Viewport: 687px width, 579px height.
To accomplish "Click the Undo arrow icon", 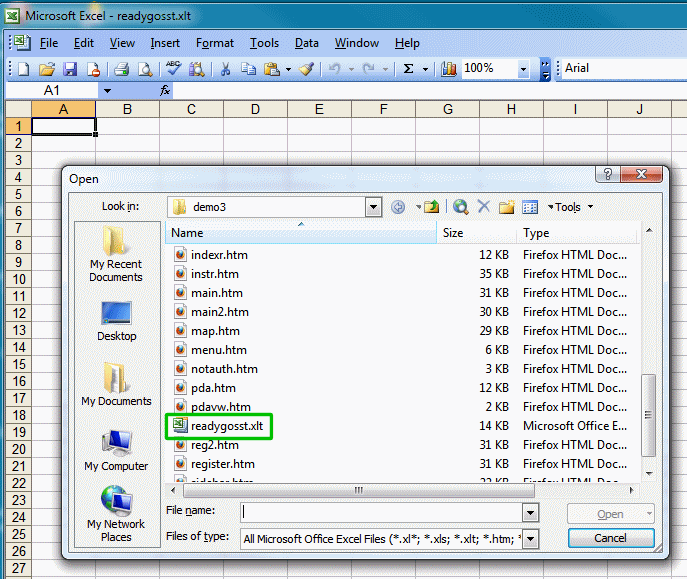I will [335, 69].
